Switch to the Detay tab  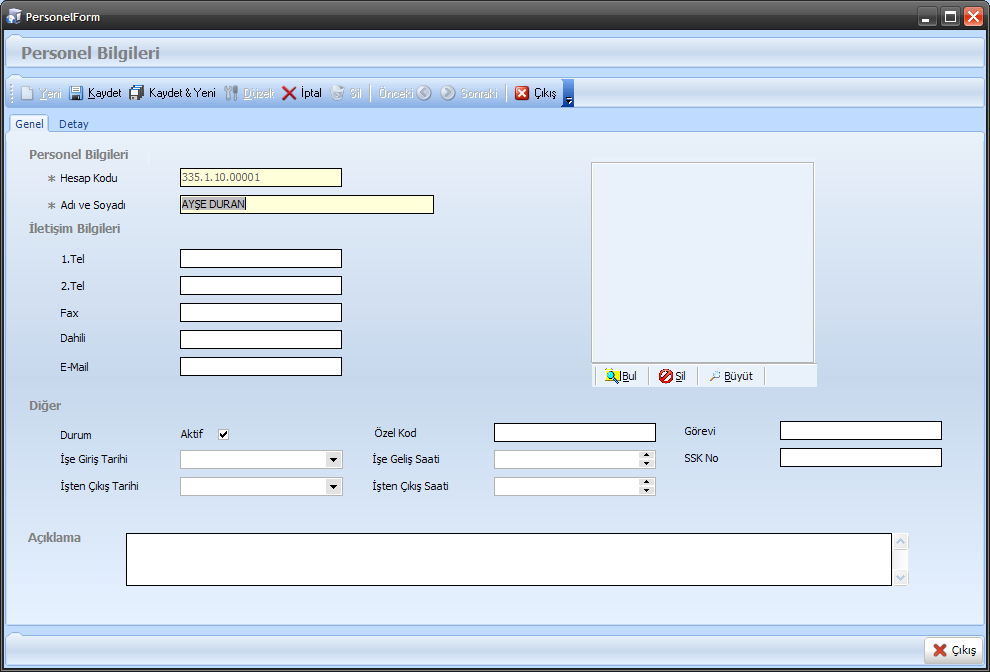(74, 124)
